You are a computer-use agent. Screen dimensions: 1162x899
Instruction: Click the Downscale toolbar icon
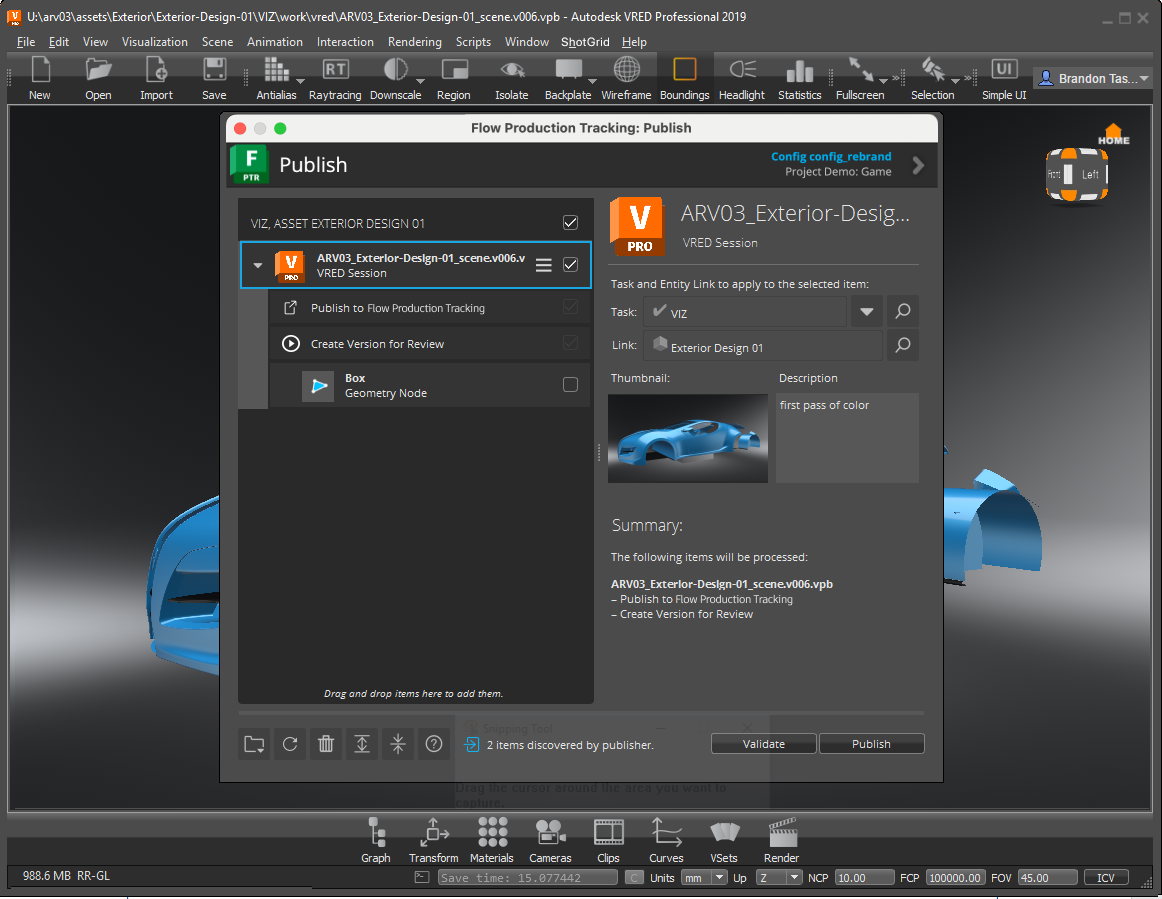395,78
